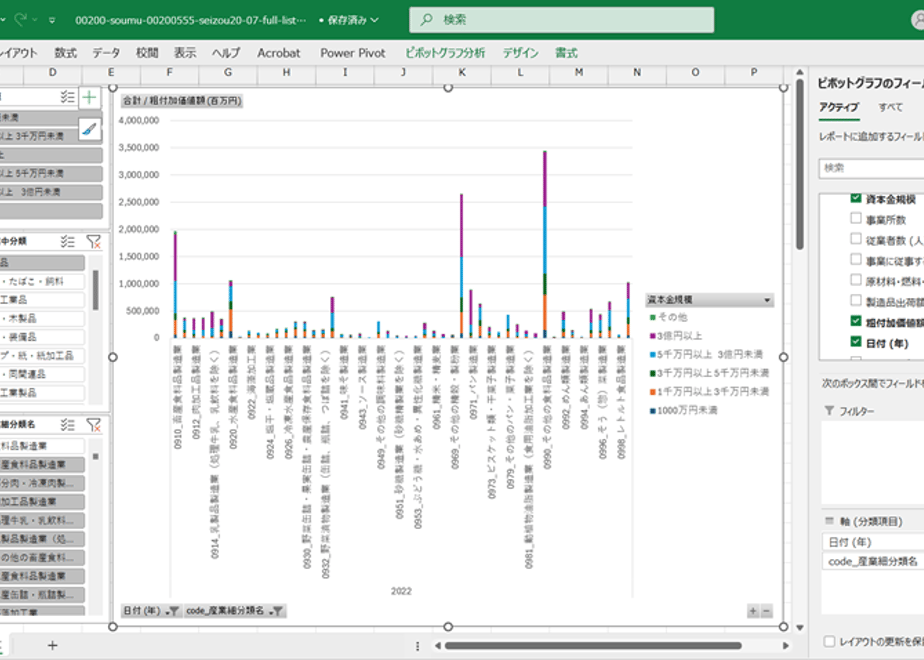
Task: Open the quick access toolbar customize arrow
Action: pyautogui.click(x=52, y=20)
